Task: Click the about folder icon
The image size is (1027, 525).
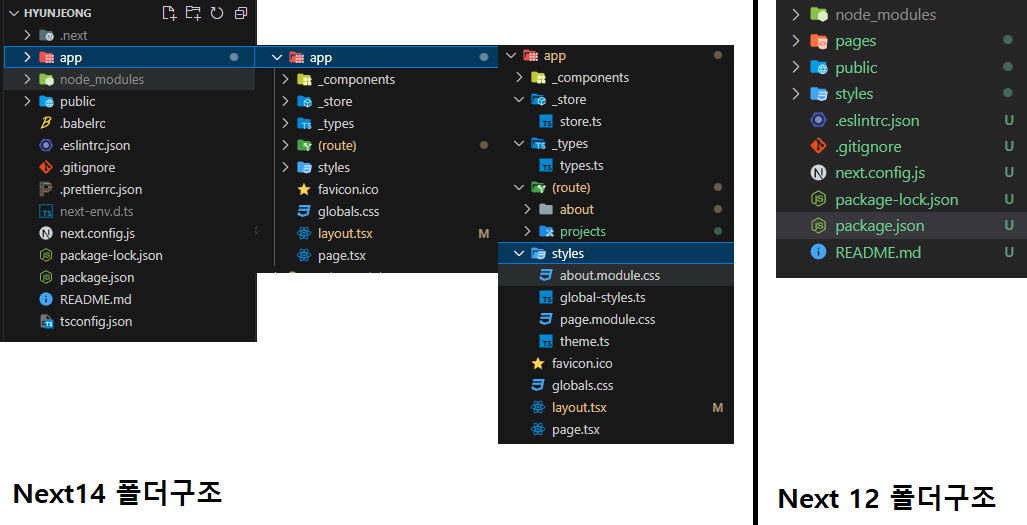Action: click(x=546, y=209)
